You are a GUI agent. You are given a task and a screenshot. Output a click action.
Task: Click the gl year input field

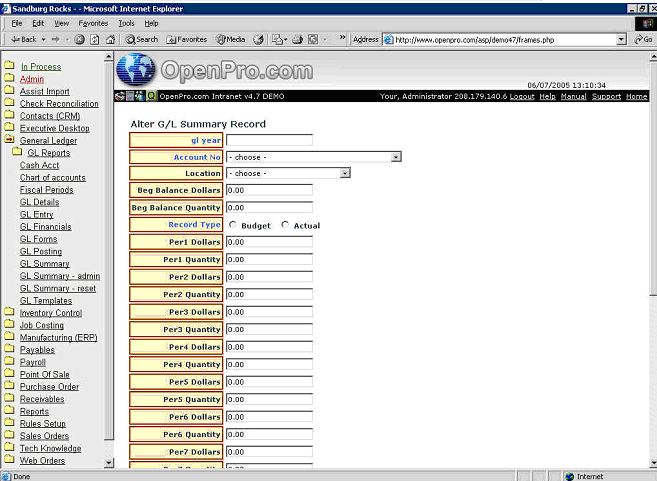[x=269, y=141]
